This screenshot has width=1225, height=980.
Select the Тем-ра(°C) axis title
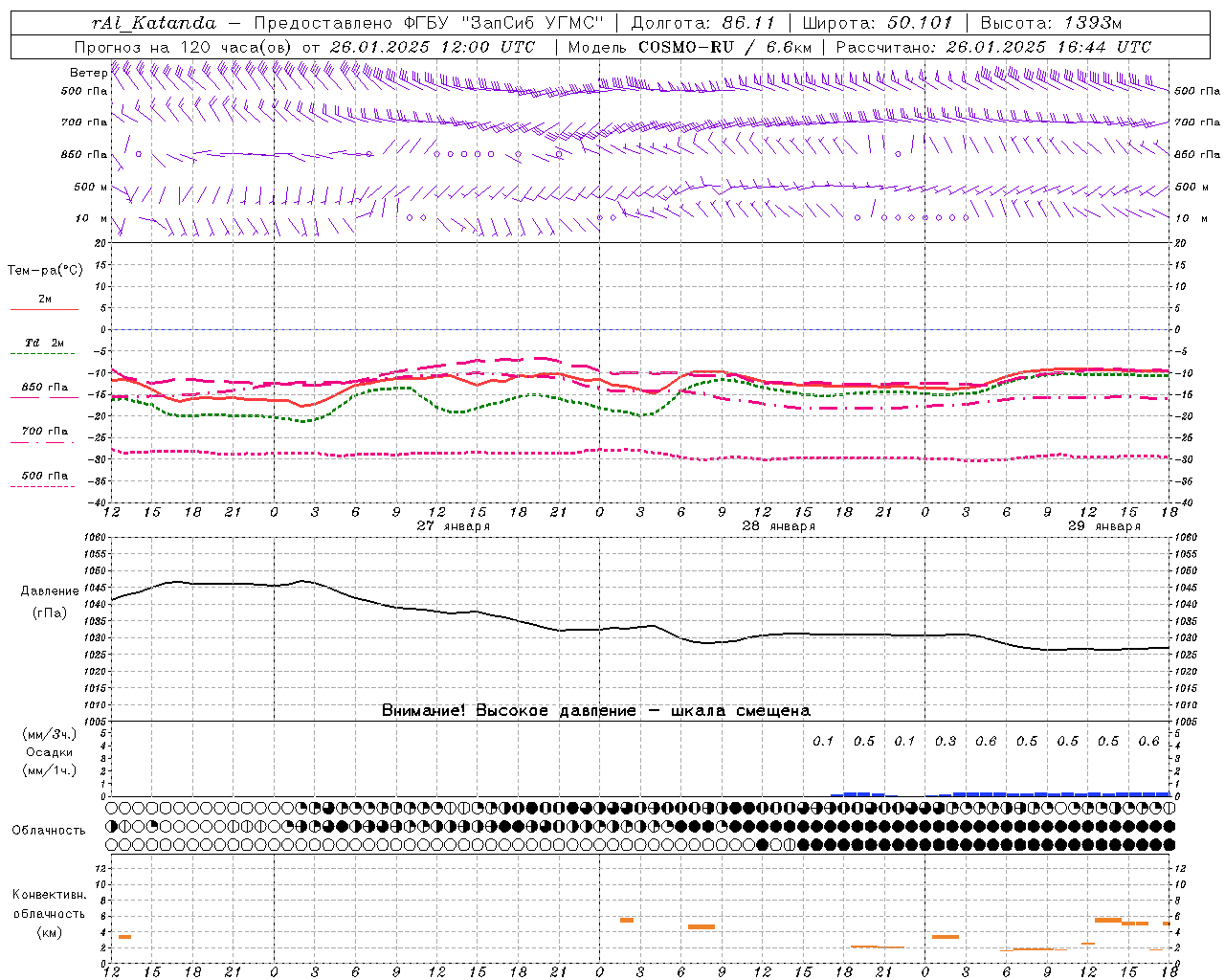[x=45, y=271]
